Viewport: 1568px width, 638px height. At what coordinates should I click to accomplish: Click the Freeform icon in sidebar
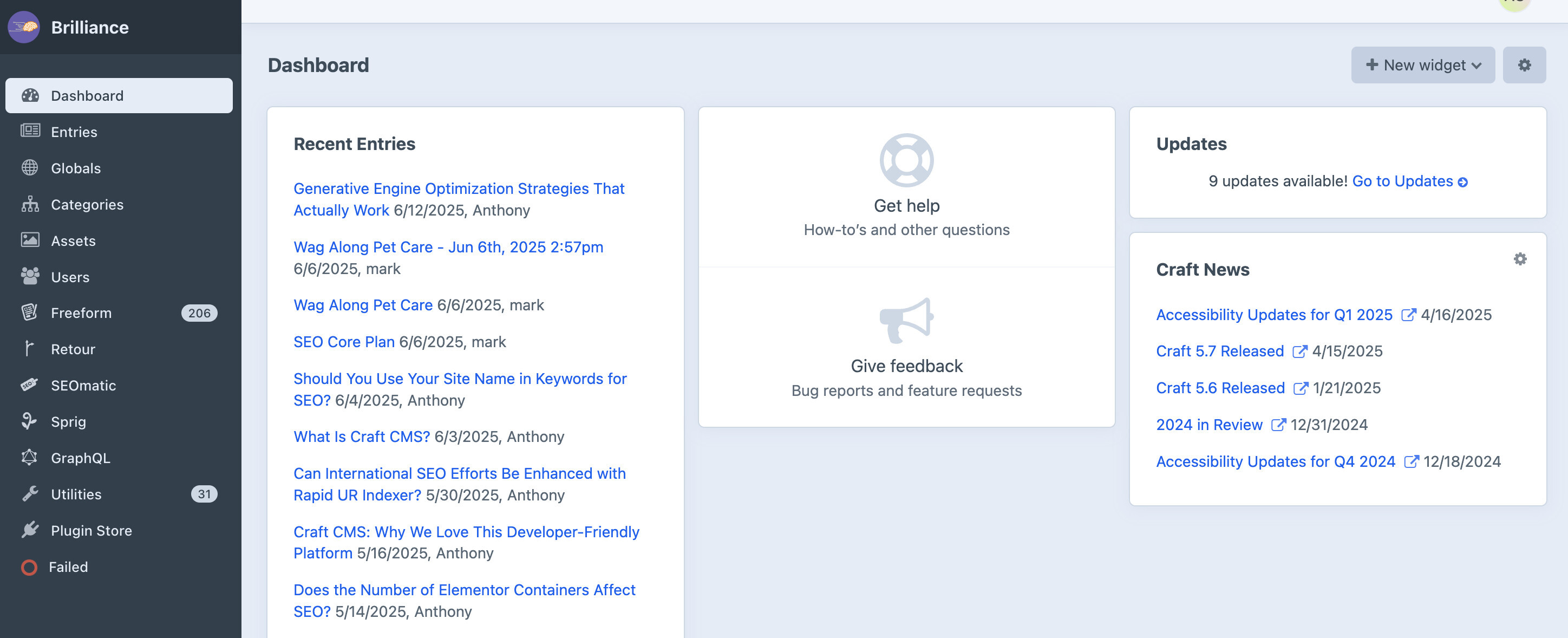point(29,313)
